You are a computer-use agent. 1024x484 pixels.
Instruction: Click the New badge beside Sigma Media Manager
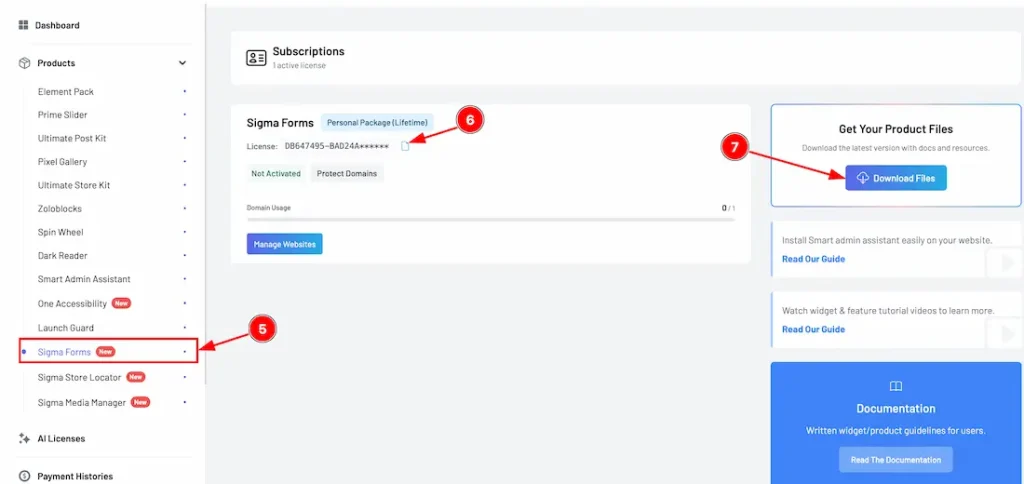pos(140,402)
